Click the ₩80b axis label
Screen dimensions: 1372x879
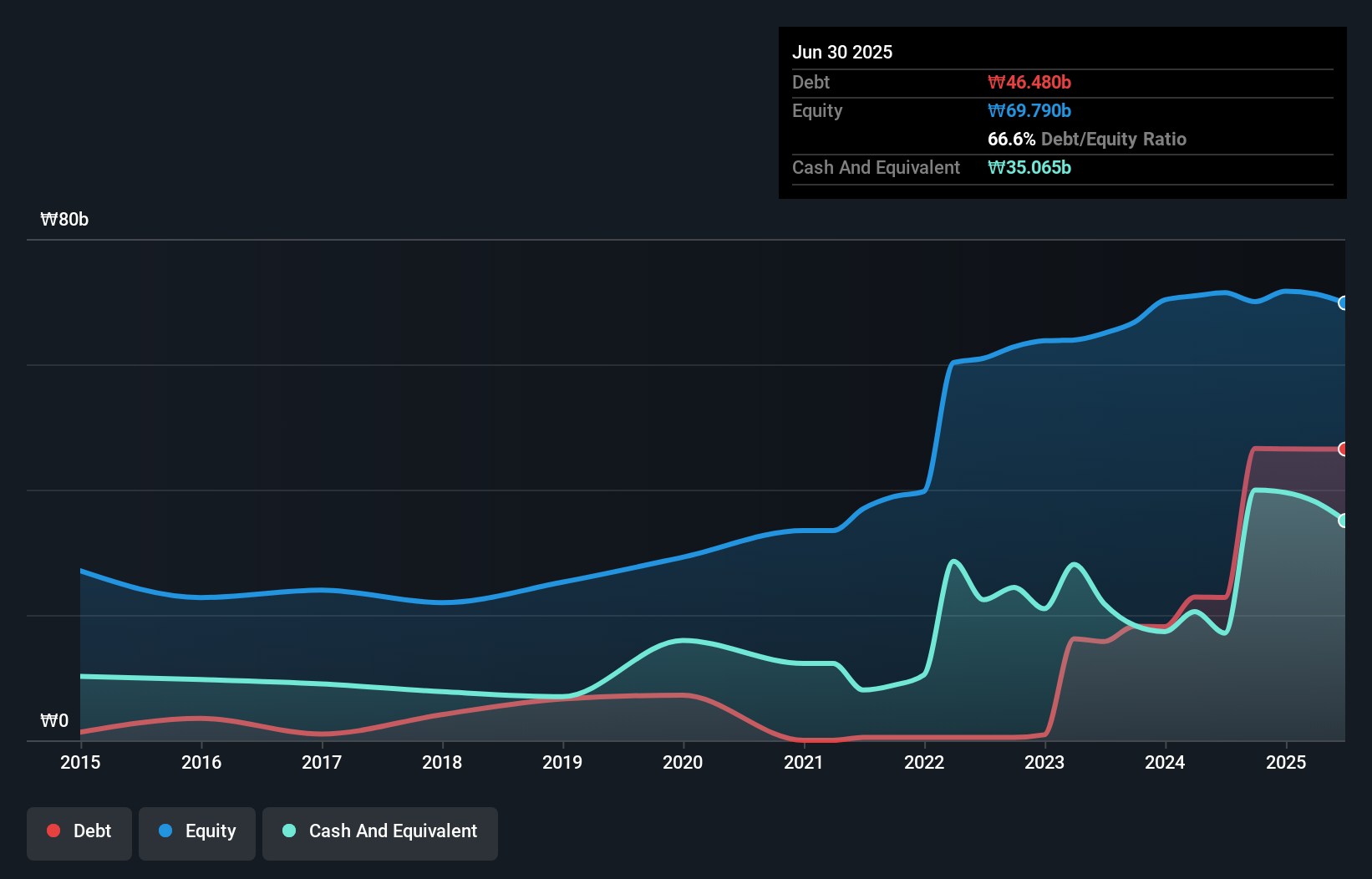64,220
